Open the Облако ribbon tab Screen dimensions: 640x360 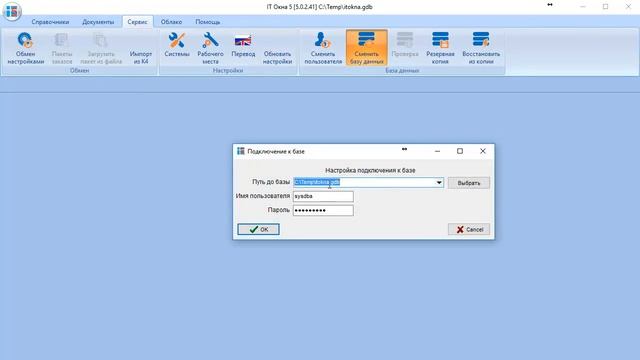point(171,22)
